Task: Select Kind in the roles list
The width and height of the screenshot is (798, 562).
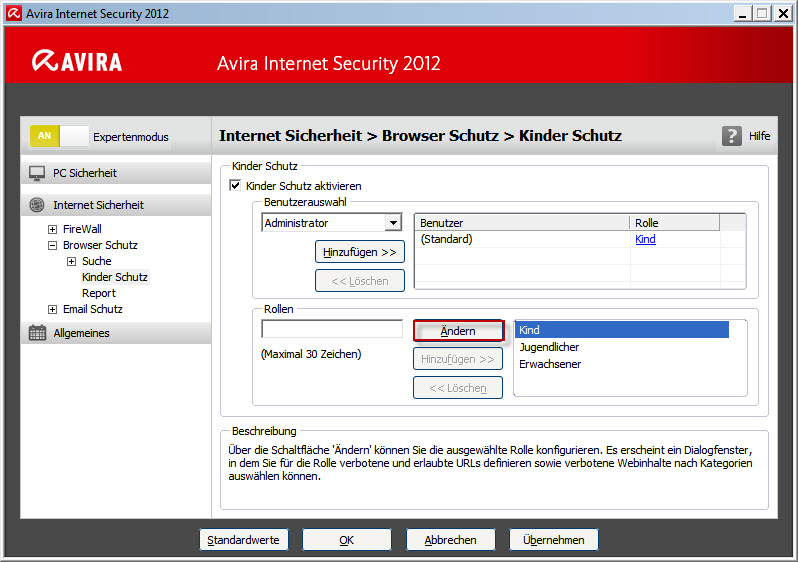Action: pyautogui.click(x=622, y=330)
